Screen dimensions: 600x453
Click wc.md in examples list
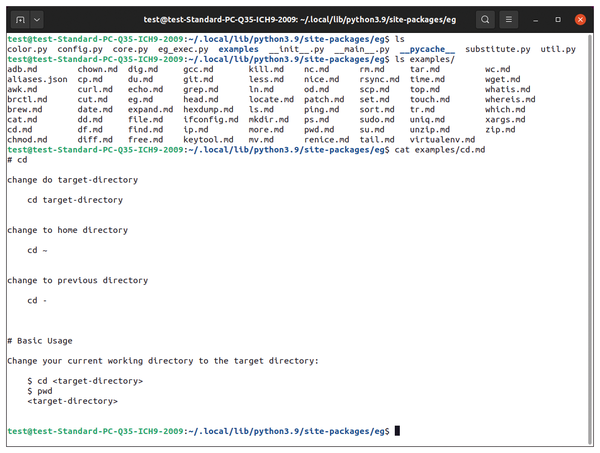pos(497,69)
